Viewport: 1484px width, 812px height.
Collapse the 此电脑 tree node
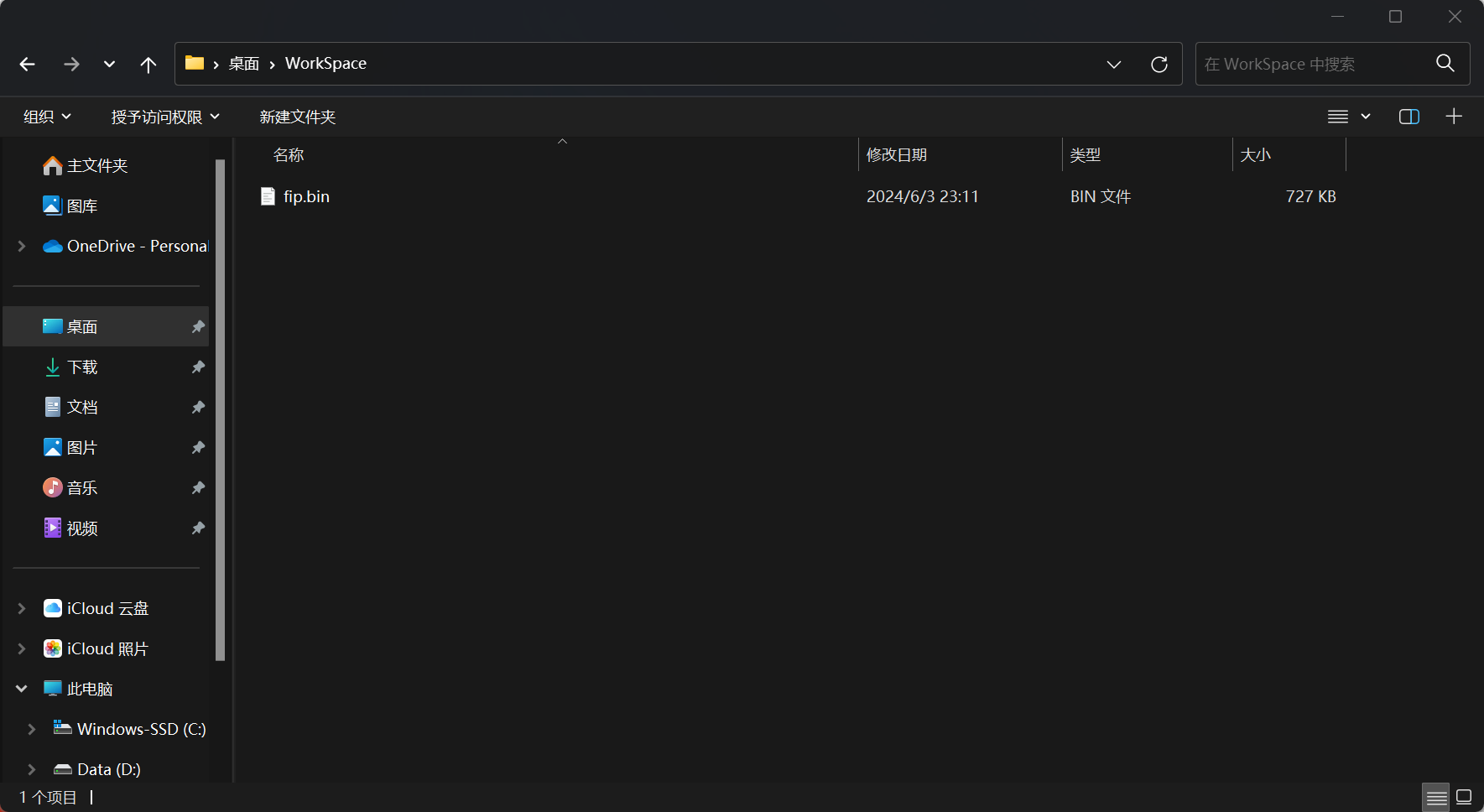coord(22,689)
